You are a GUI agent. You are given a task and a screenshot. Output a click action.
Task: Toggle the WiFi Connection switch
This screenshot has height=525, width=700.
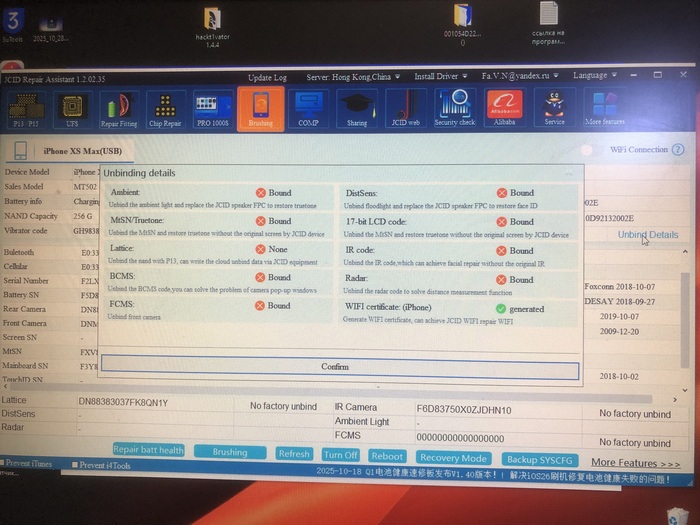pyautogui.click(x=678, y=149)
